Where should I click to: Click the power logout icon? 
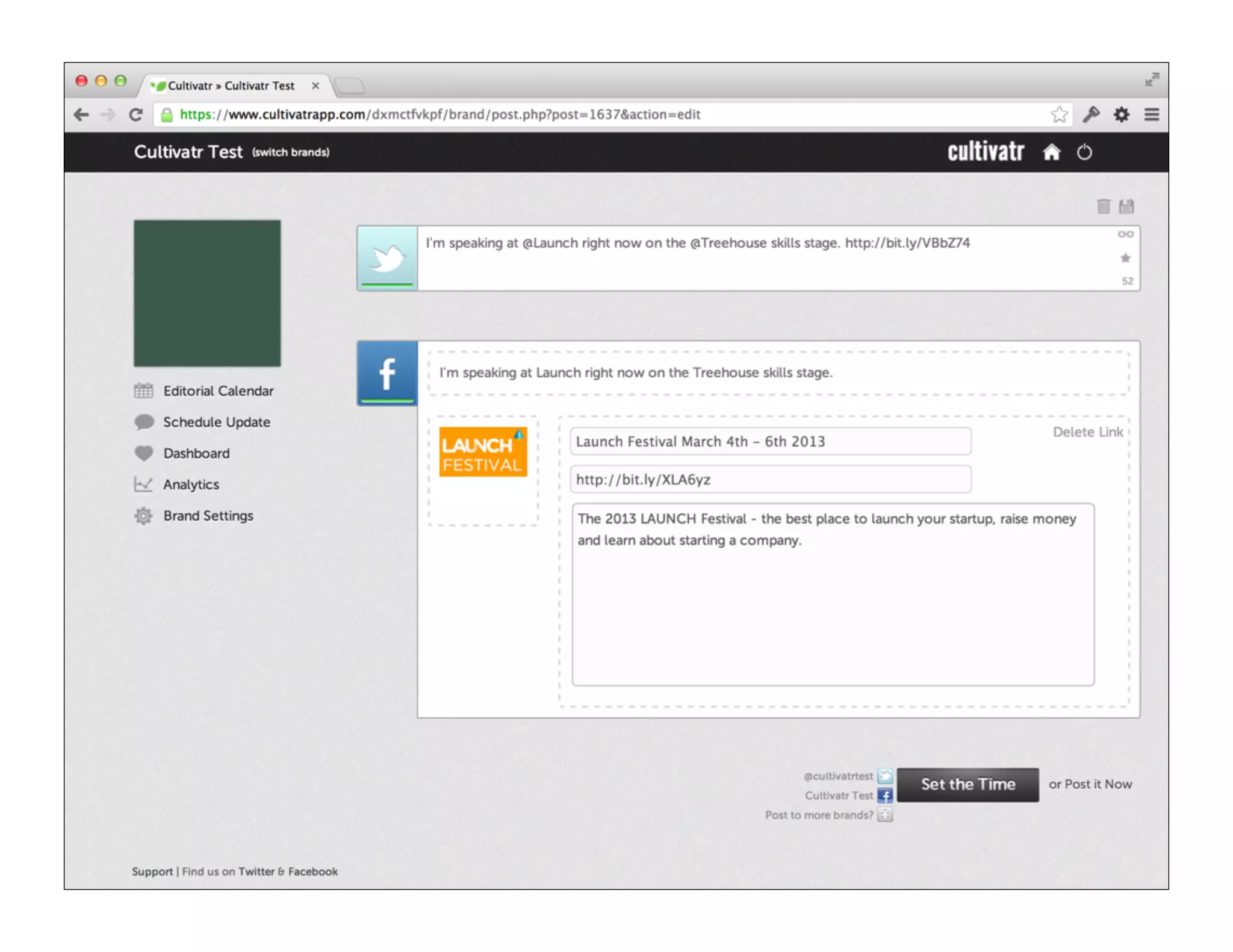1084,152
